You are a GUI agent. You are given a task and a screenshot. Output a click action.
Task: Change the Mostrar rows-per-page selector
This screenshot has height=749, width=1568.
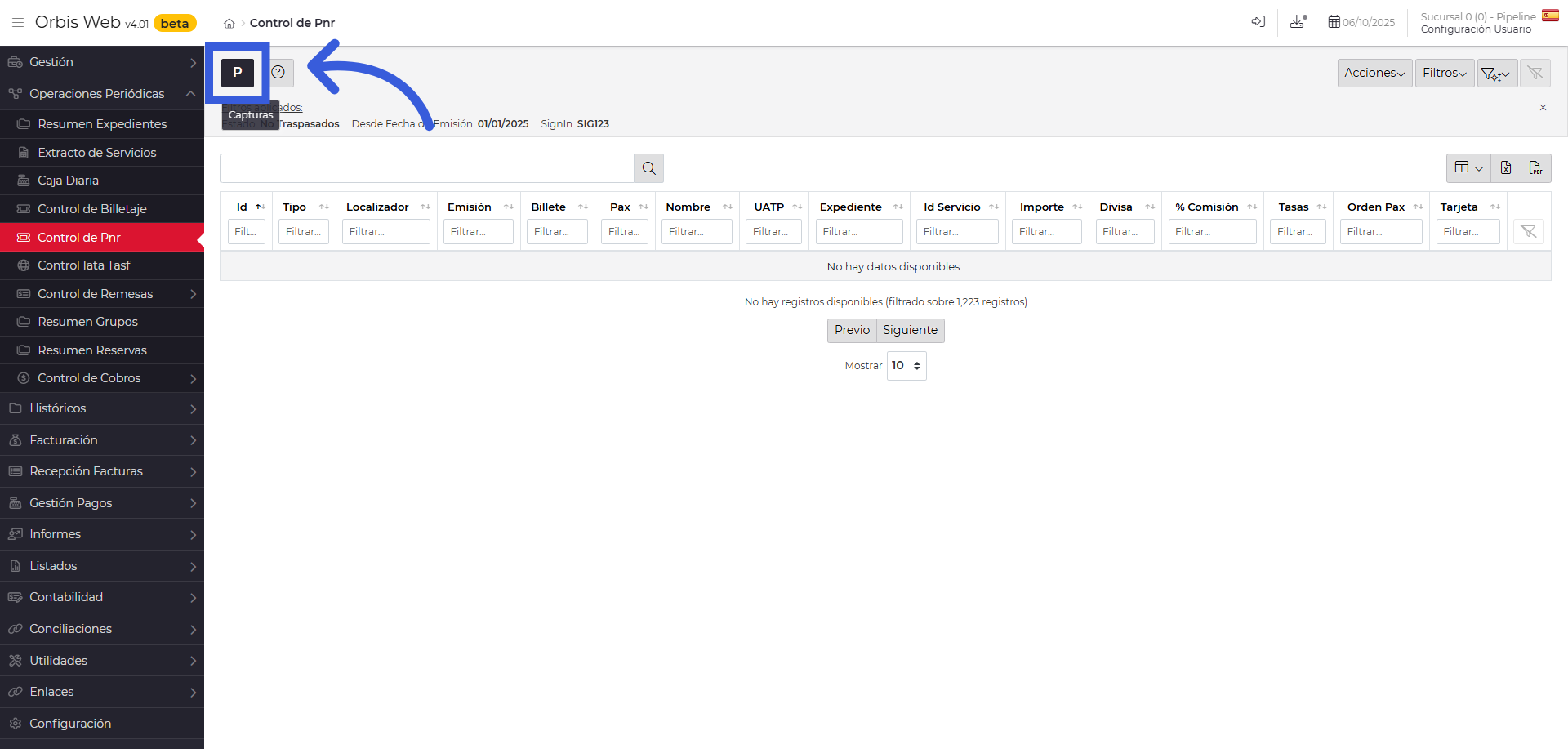pos(906,366)
